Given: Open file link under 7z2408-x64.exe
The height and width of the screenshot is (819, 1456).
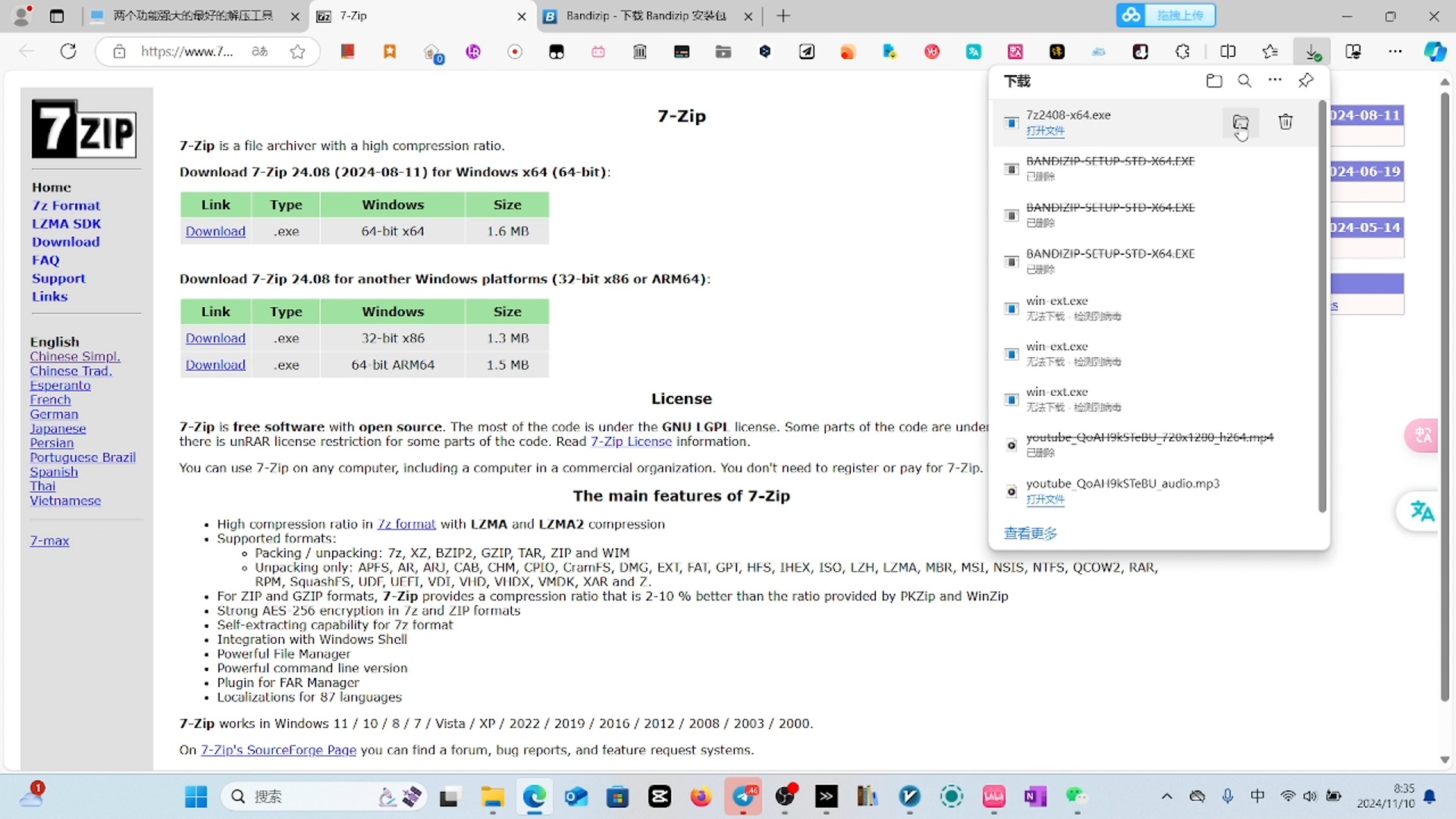Looking at the screenshot, I should [x=1045, y=131].
